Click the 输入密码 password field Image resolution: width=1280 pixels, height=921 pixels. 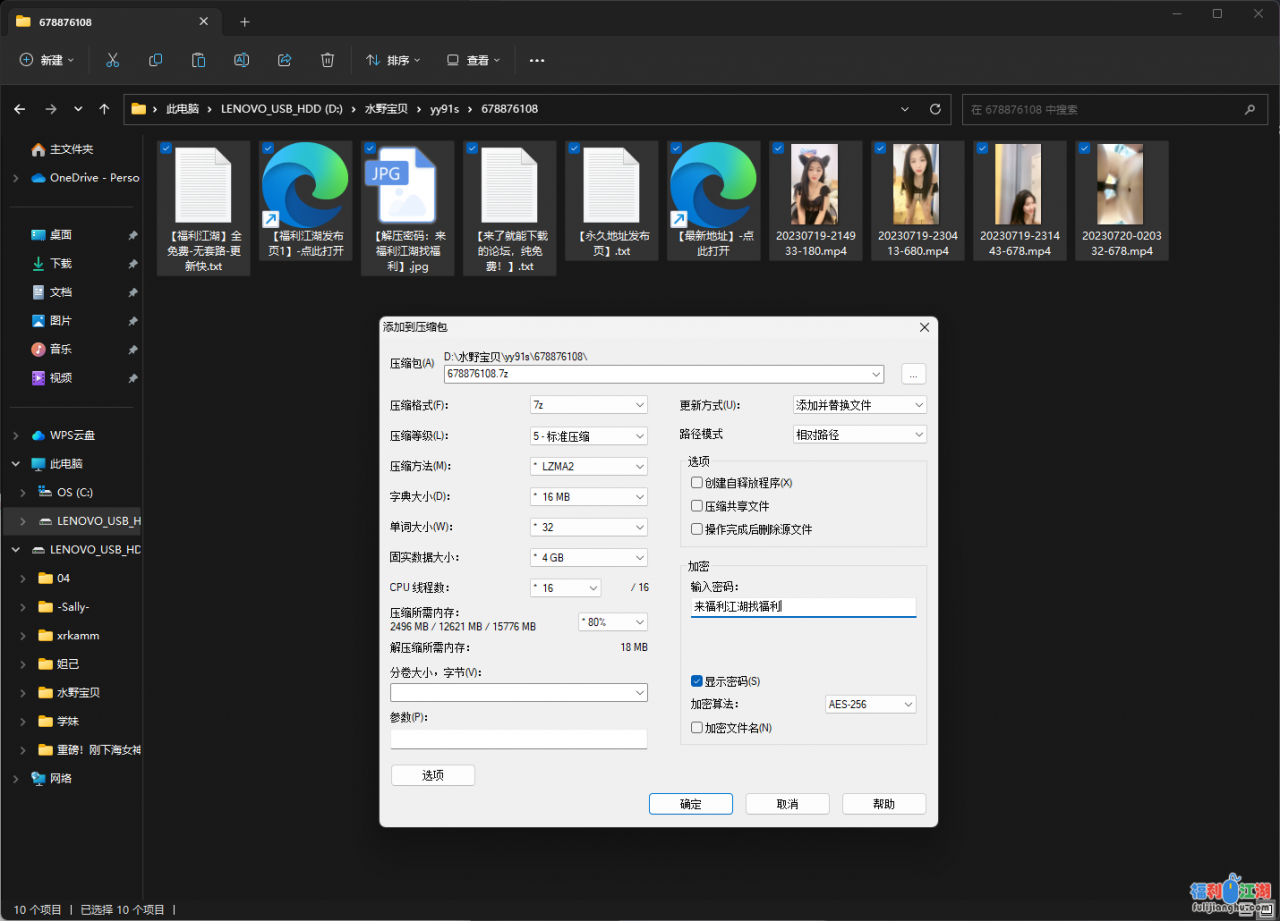803,607
